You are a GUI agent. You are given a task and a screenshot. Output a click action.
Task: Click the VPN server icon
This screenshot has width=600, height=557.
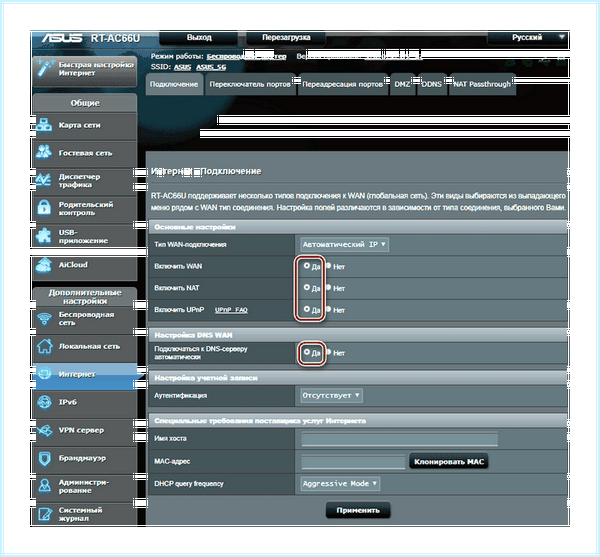click(45, 430)
